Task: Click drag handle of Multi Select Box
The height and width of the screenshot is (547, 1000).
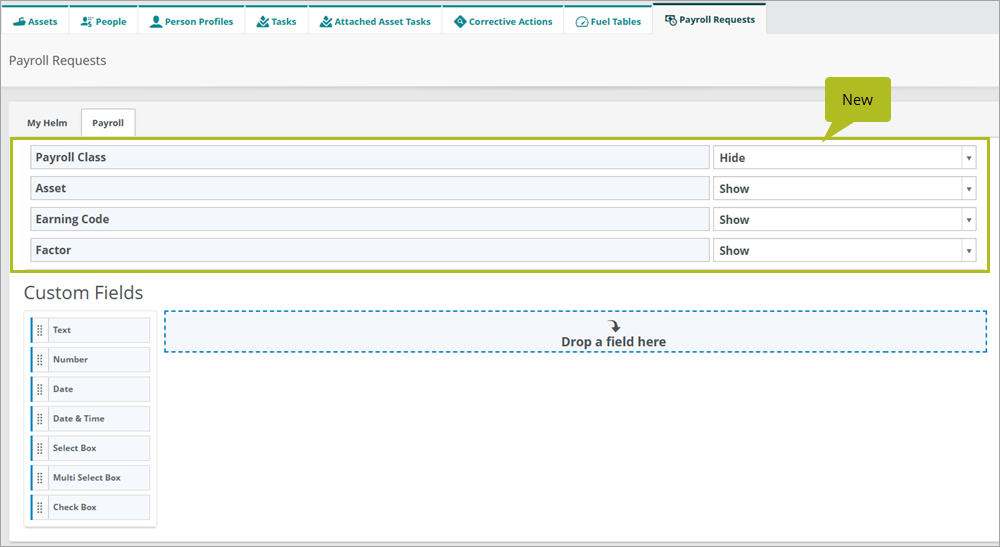Action: coord(40,478)
